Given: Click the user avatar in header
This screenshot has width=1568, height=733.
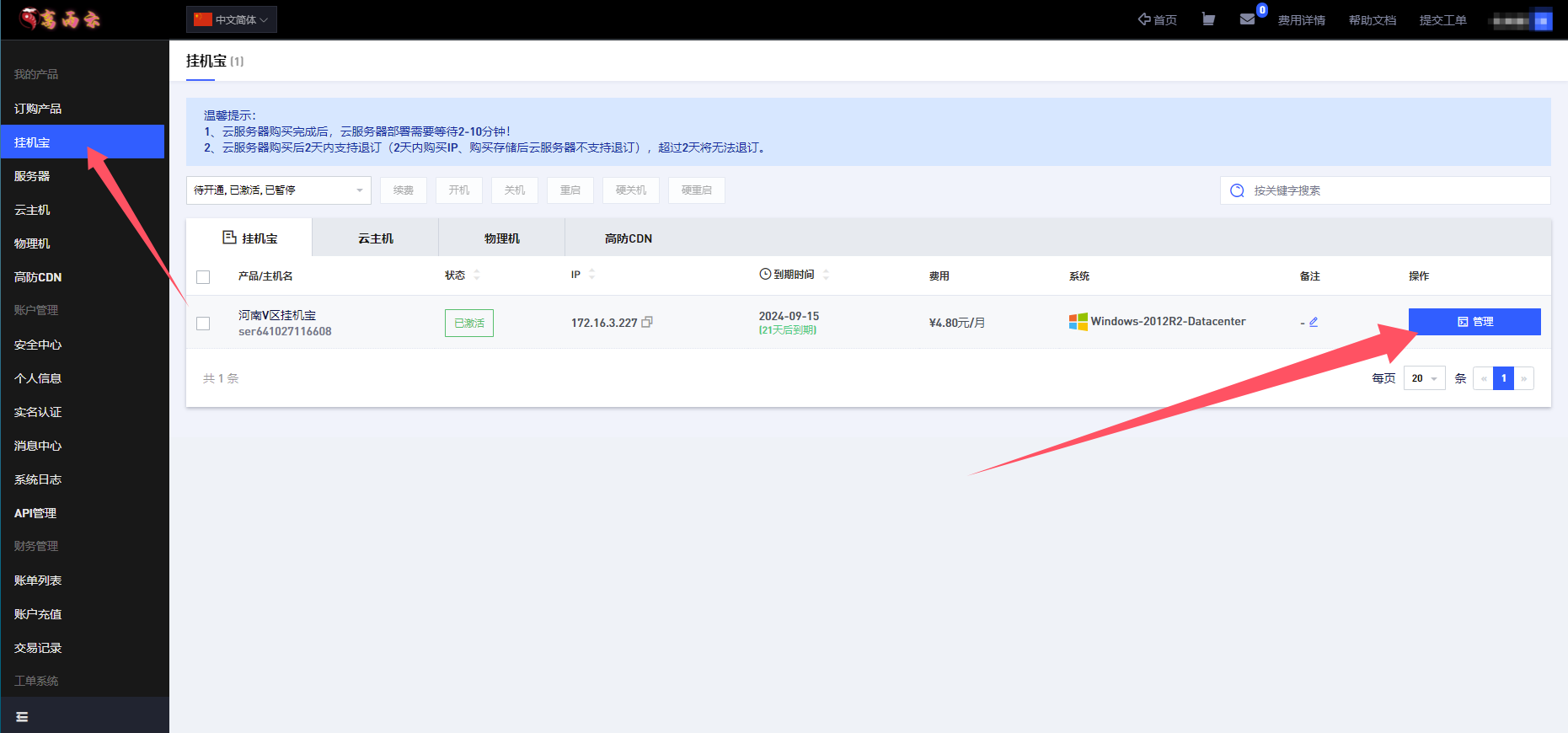Looking at the screenshot, I should pos(1542,20).
